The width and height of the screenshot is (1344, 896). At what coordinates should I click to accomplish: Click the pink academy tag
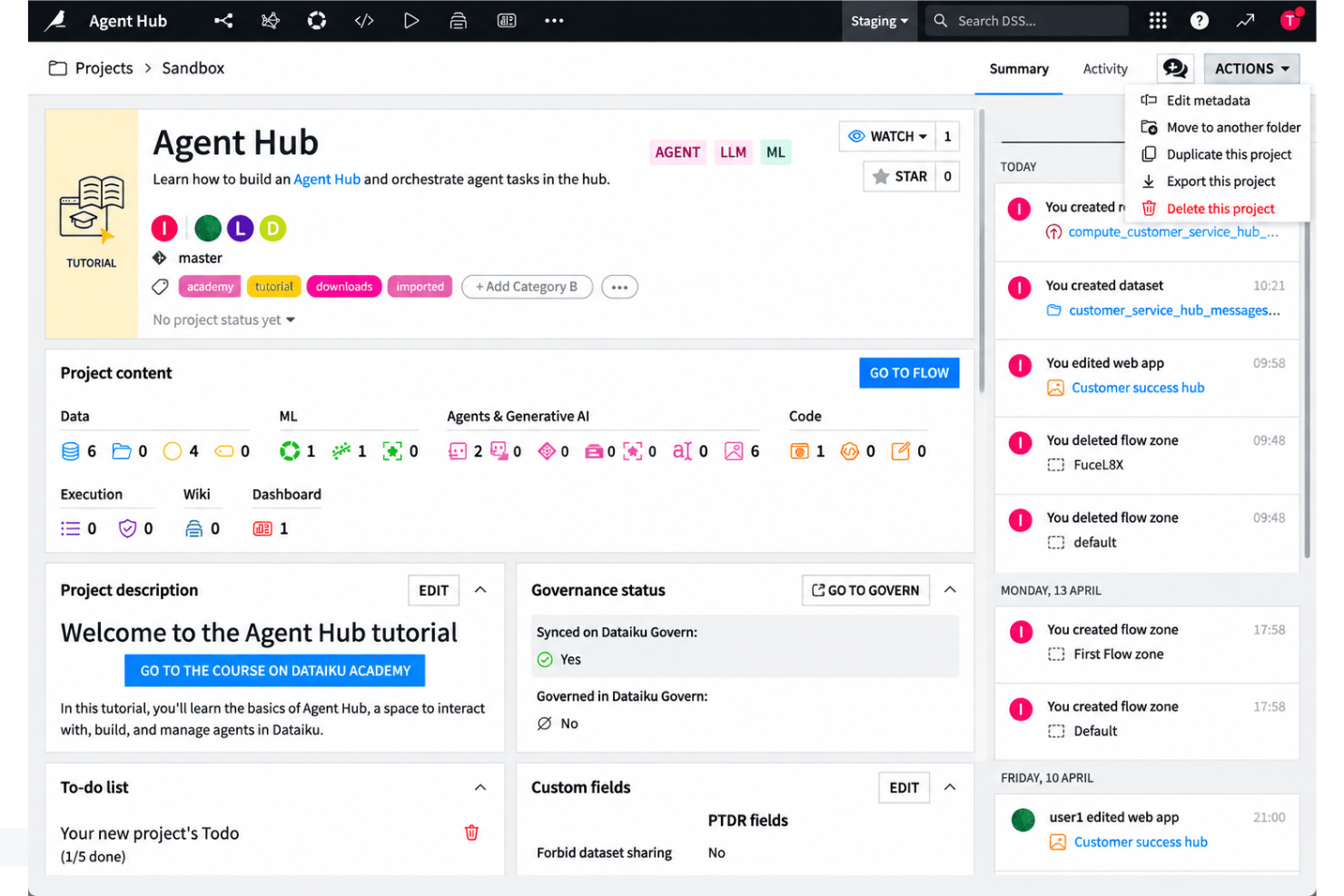(x=210, y=287)
